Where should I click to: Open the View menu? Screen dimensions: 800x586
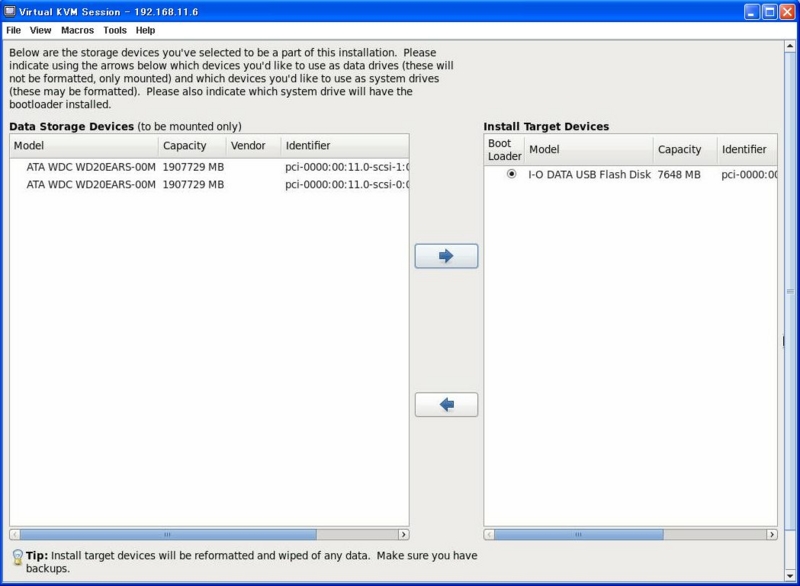[40, 30]
